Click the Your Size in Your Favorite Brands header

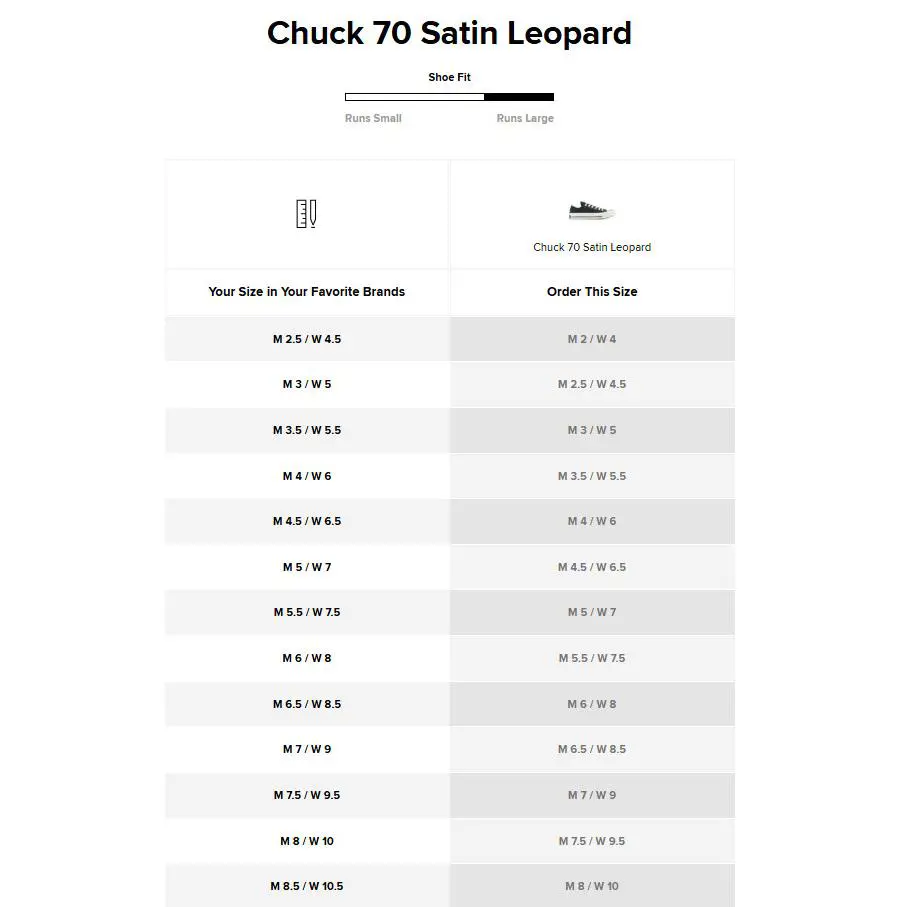click(307, 292)
